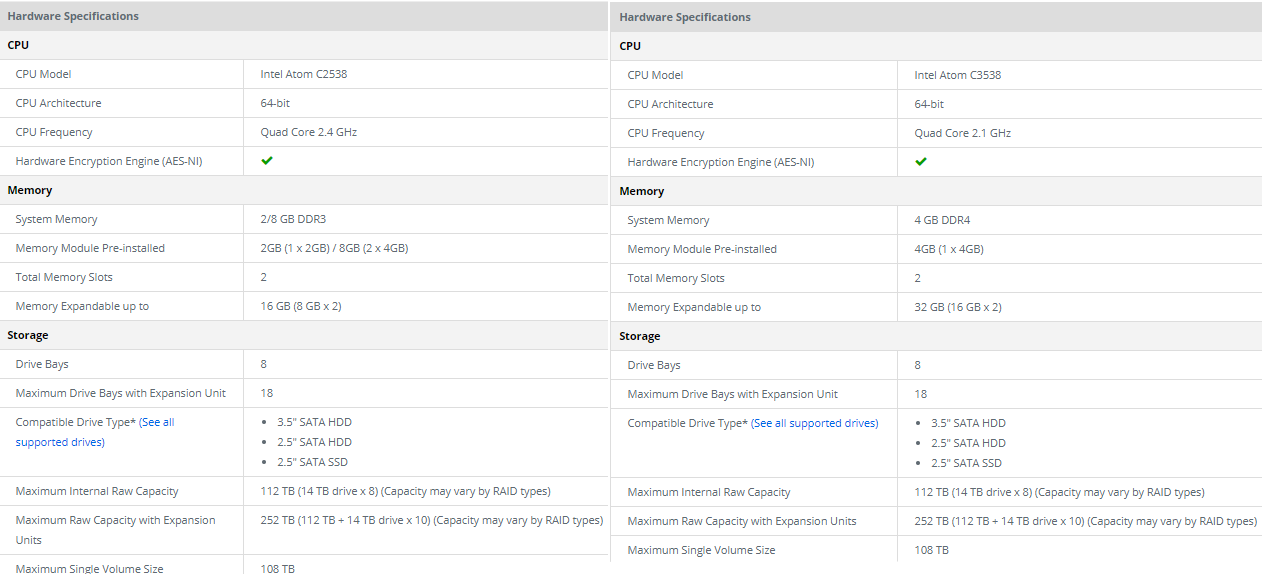Click 'Drive Bays' label in left table
This screenshot has width=1262, height=574.
click(42, 364)
